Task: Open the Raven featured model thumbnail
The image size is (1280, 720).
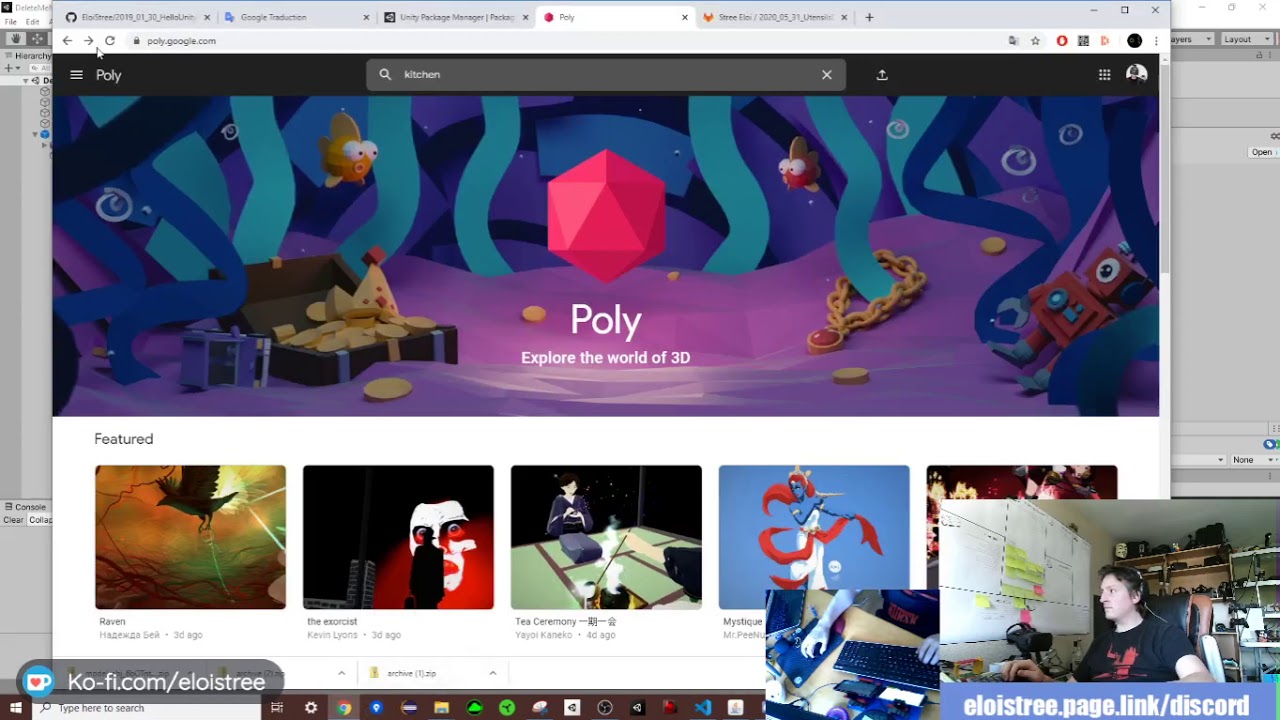Action: click(190, 537)
